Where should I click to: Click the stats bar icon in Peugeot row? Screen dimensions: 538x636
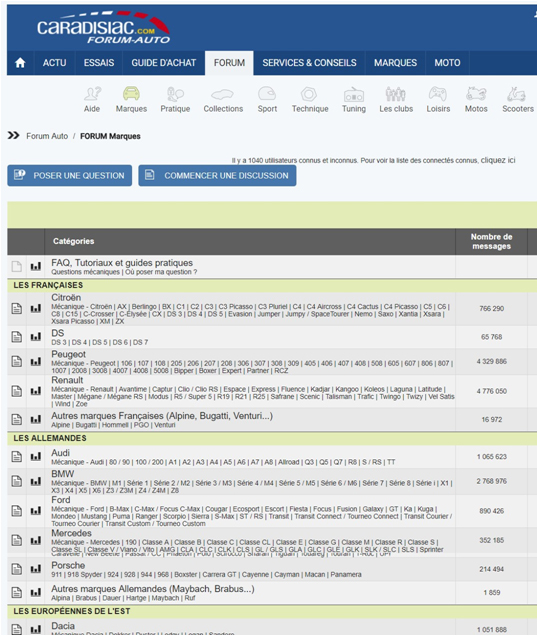[x=36, y=361]
